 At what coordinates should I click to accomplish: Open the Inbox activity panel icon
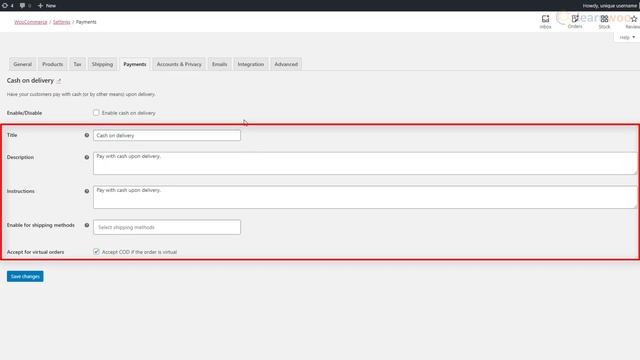545,19
